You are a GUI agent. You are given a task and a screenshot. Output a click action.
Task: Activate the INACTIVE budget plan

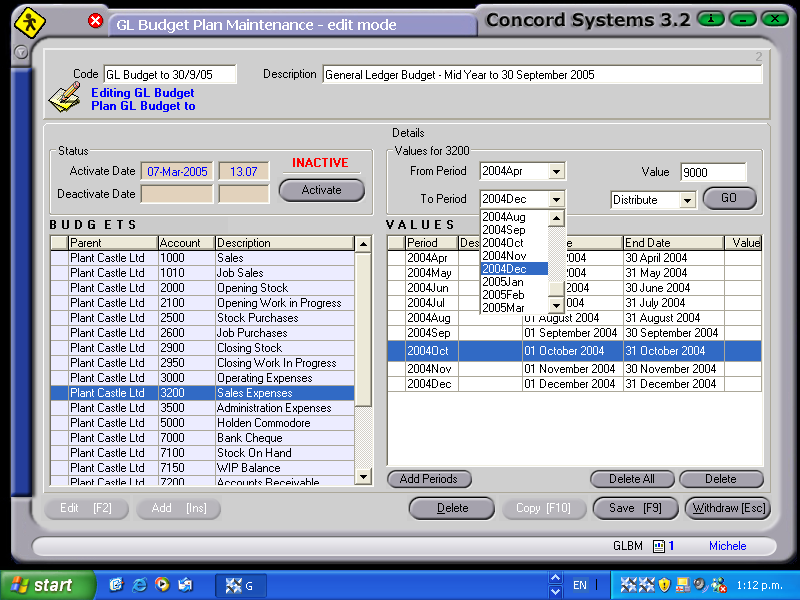(321, 190)
